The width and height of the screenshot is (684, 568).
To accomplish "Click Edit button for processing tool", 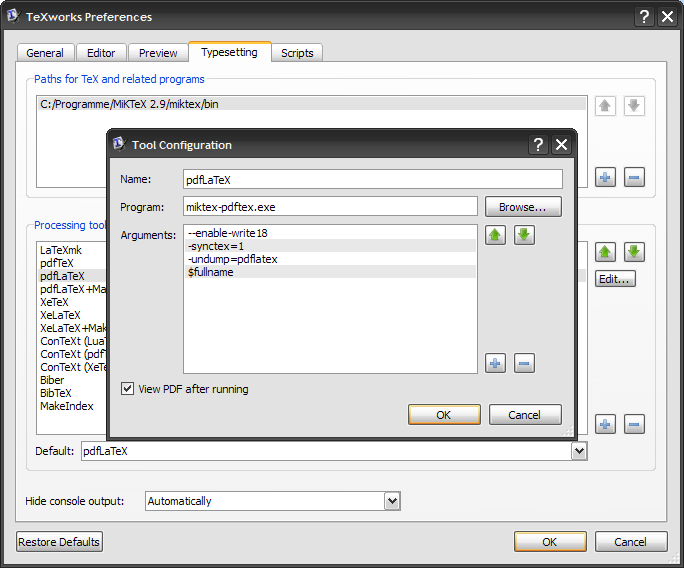I will (615, 279).
